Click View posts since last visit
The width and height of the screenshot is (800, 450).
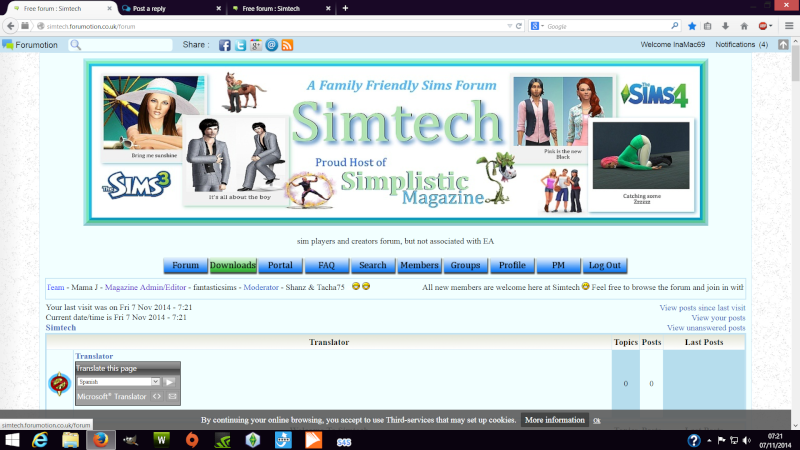pyautogui.click(x=702, y=308)
